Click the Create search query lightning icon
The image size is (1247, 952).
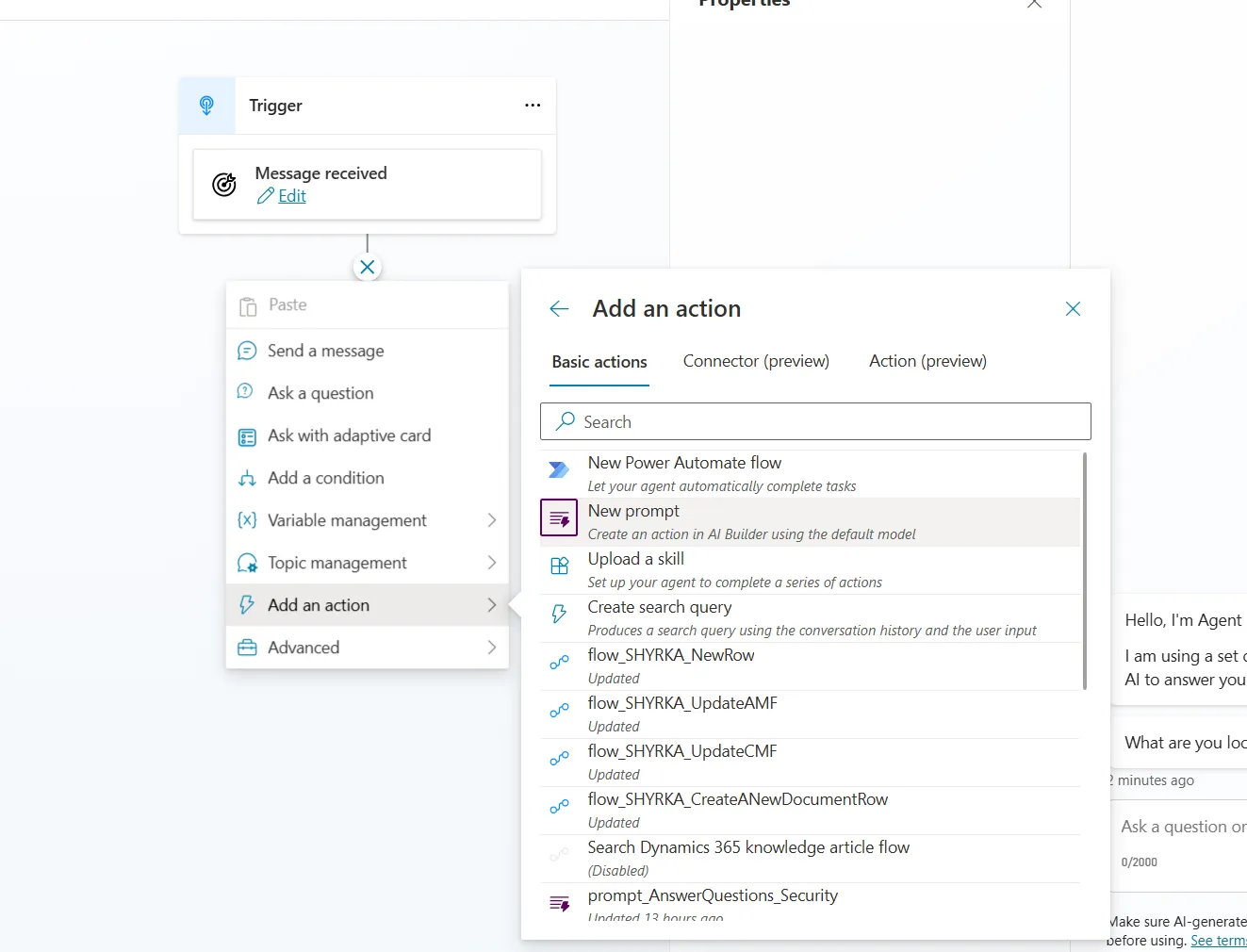559,614
